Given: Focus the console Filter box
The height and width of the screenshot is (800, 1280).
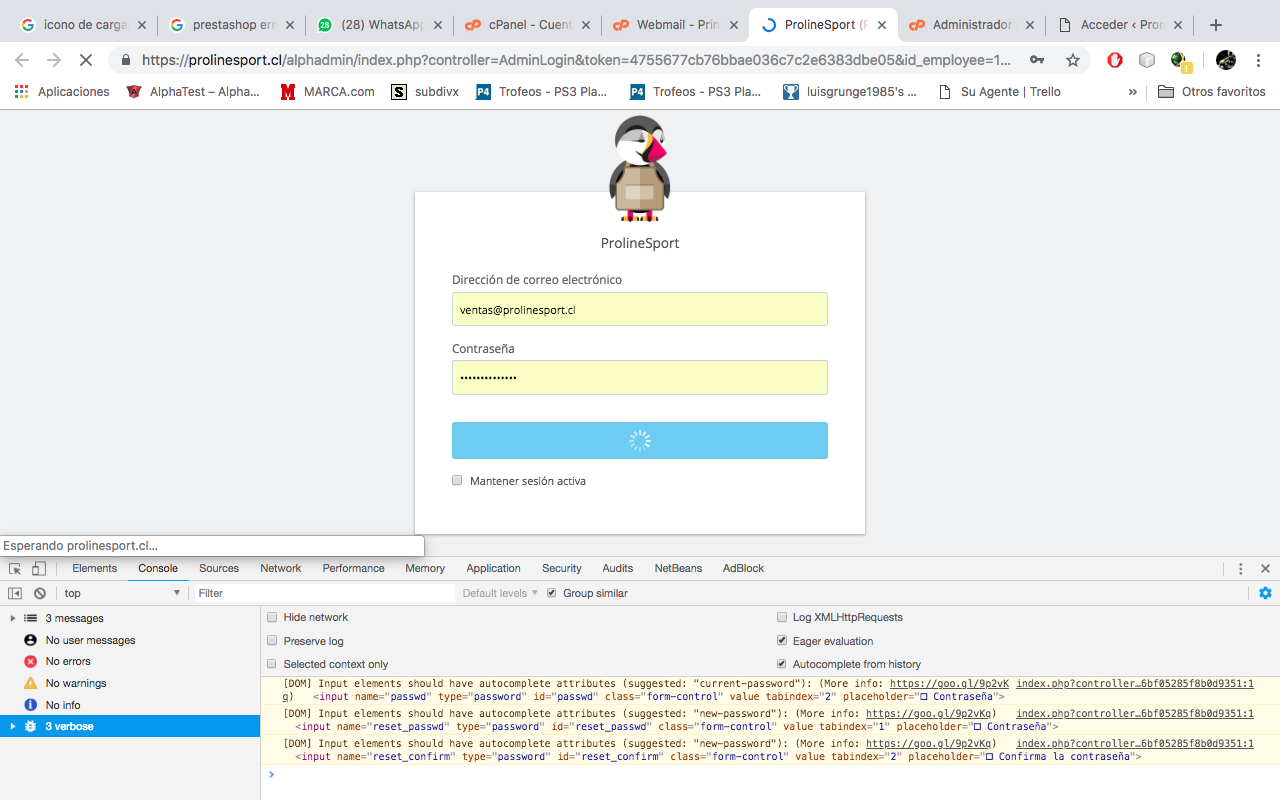Looking at the screenshot, I should click(x=324, y=593).
